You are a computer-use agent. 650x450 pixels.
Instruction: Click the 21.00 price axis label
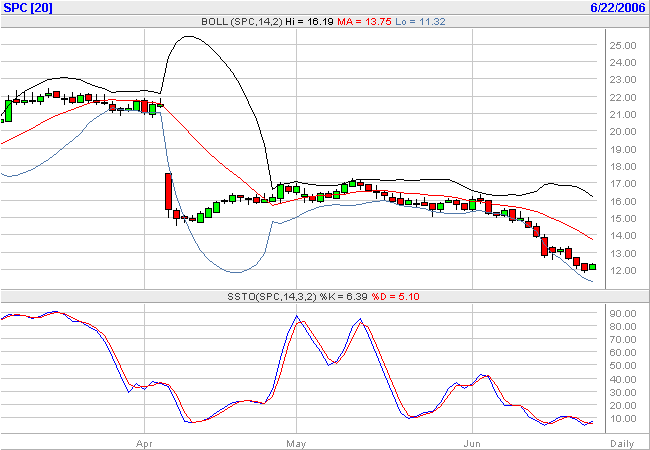[x=623, y=114]
